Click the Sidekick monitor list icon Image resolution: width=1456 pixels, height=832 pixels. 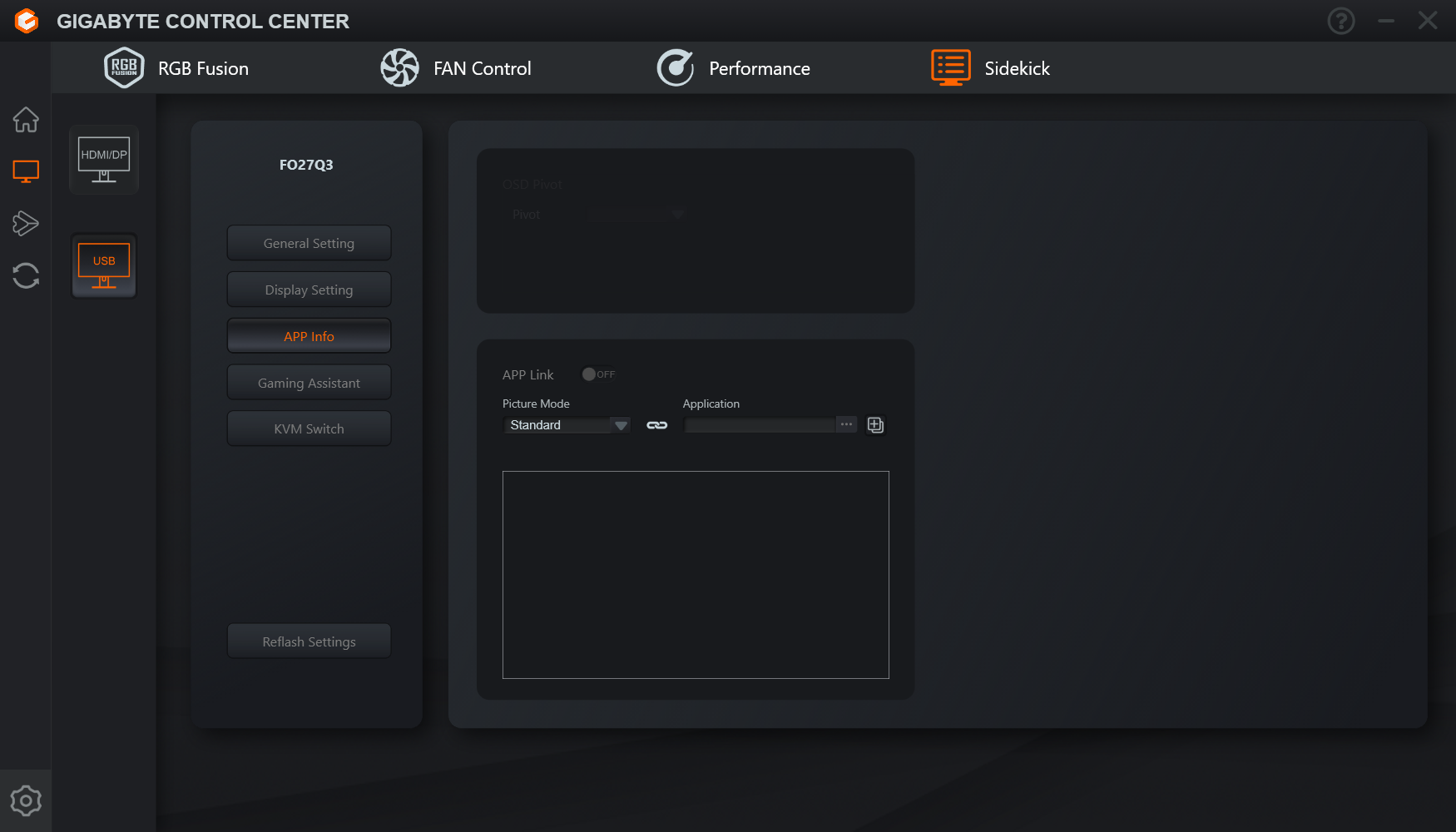pos(951,68)
